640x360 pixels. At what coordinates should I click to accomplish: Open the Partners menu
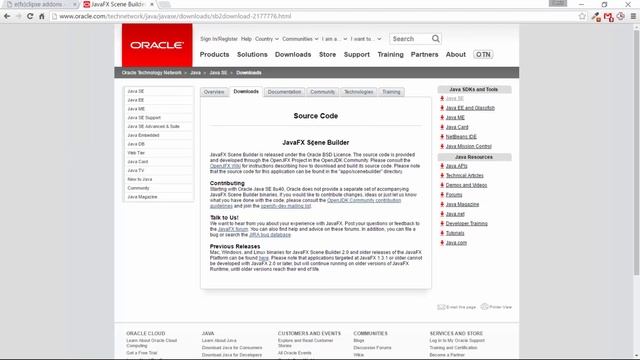pyautogui.click(x=424, y=54)
